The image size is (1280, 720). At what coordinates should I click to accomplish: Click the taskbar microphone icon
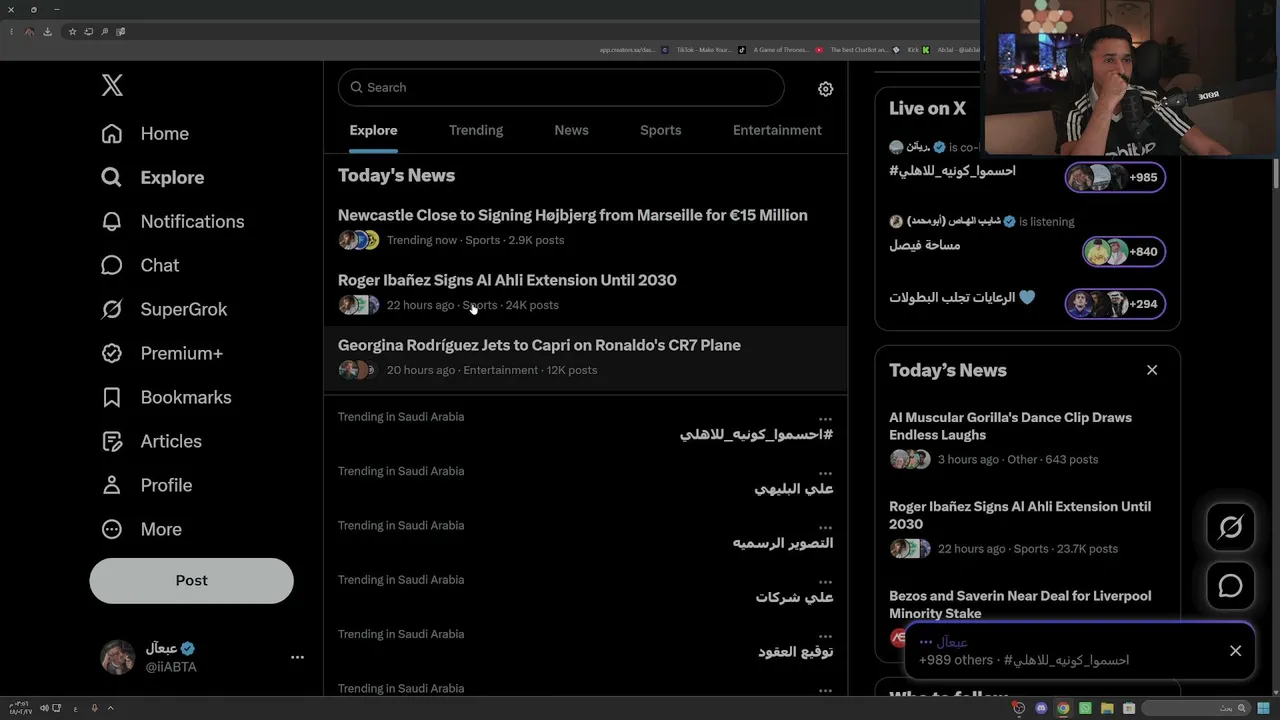(94, 708)
